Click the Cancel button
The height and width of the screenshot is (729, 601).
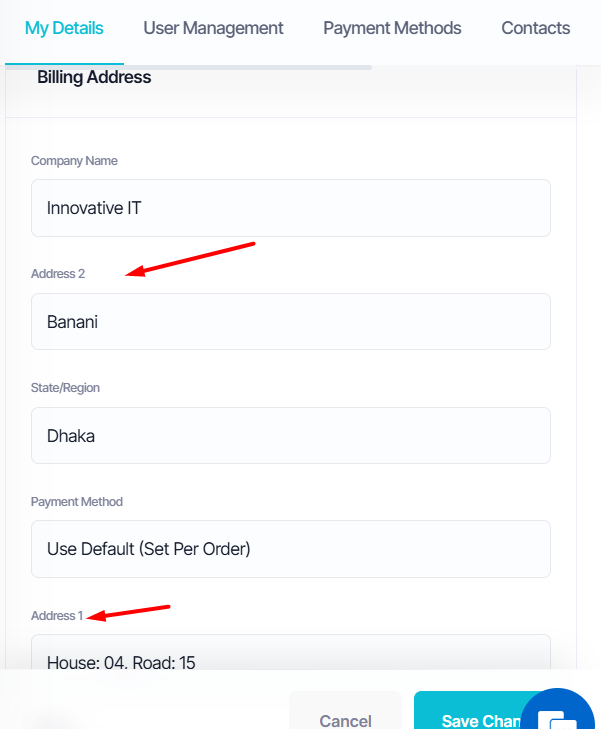pos(345,710)
